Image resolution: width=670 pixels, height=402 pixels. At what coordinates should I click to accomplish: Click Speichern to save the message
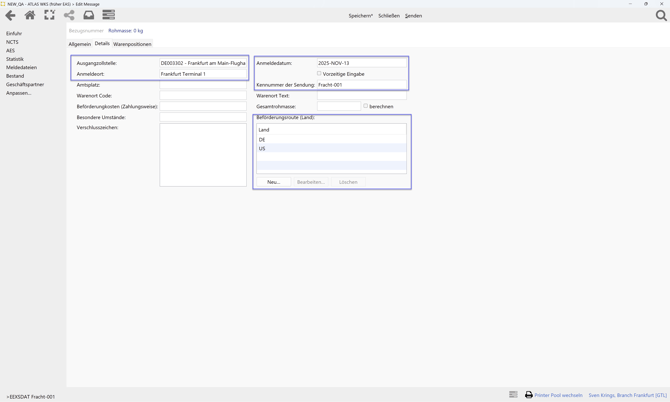(360, 16)
